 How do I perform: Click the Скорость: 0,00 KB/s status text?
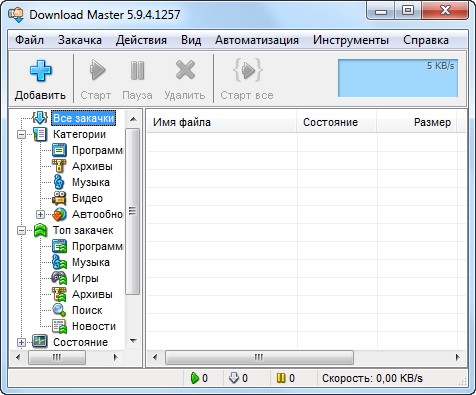point(372,378)
